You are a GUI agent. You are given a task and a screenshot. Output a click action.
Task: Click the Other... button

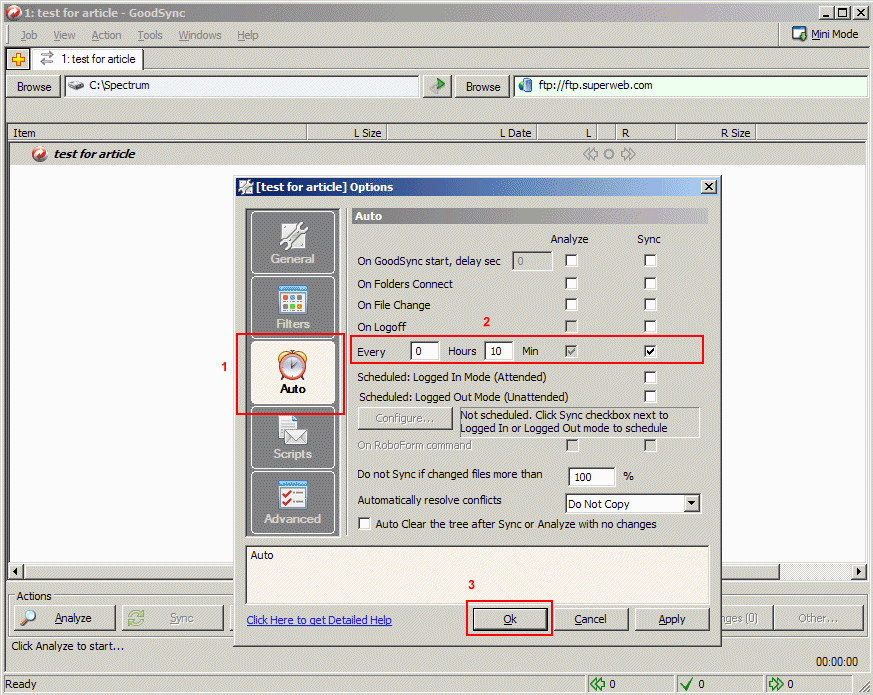pos(818,618)
